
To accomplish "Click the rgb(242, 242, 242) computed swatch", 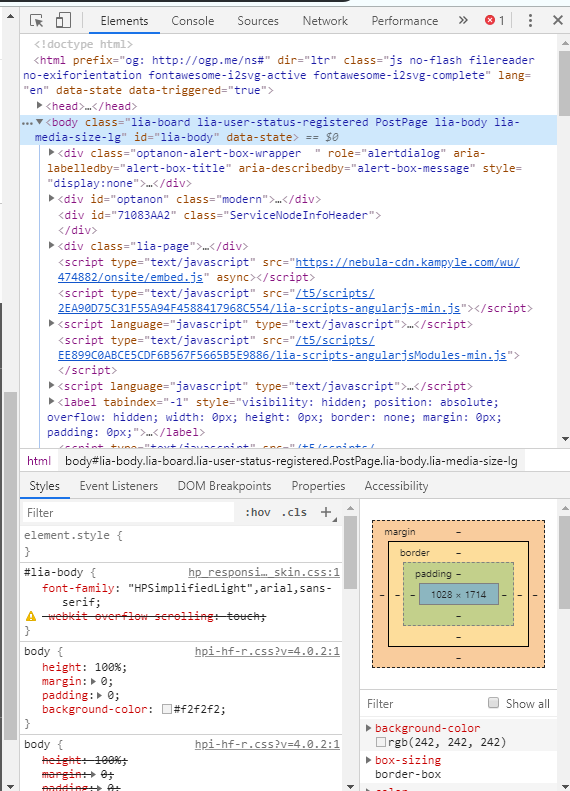I will pyautogui.click(x=381, y=742).
